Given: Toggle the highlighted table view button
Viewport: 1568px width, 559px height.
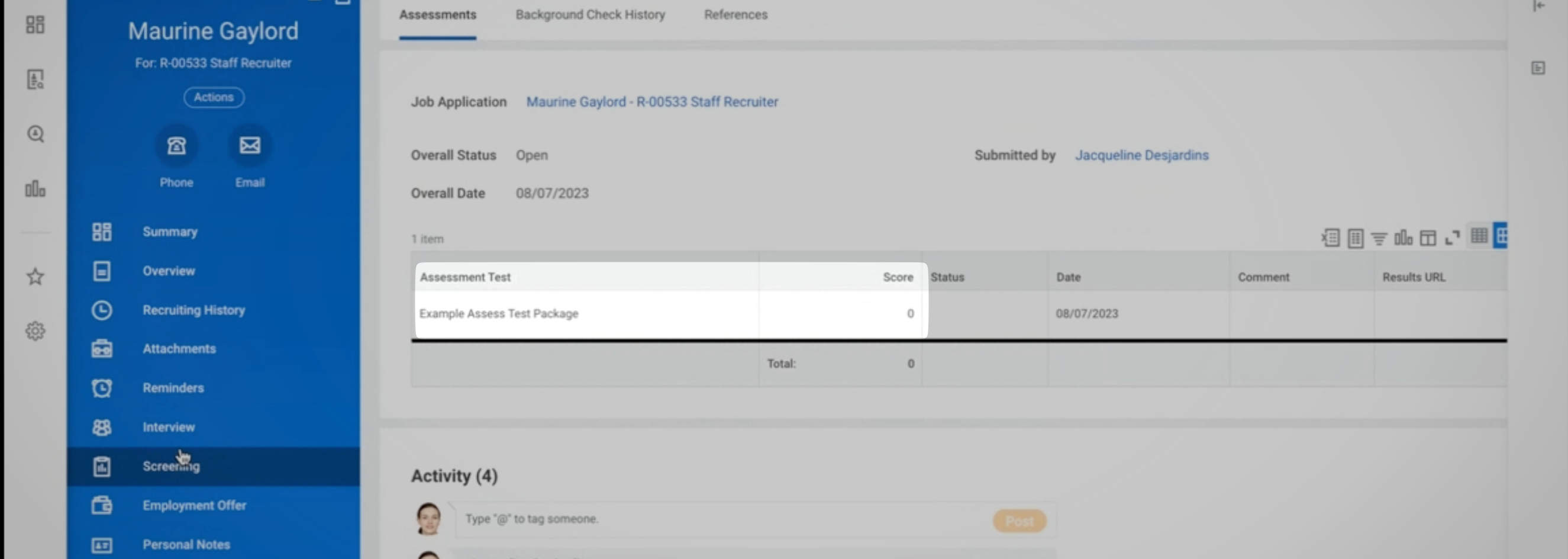Looking at the screenshot, I should [1501, 236].
